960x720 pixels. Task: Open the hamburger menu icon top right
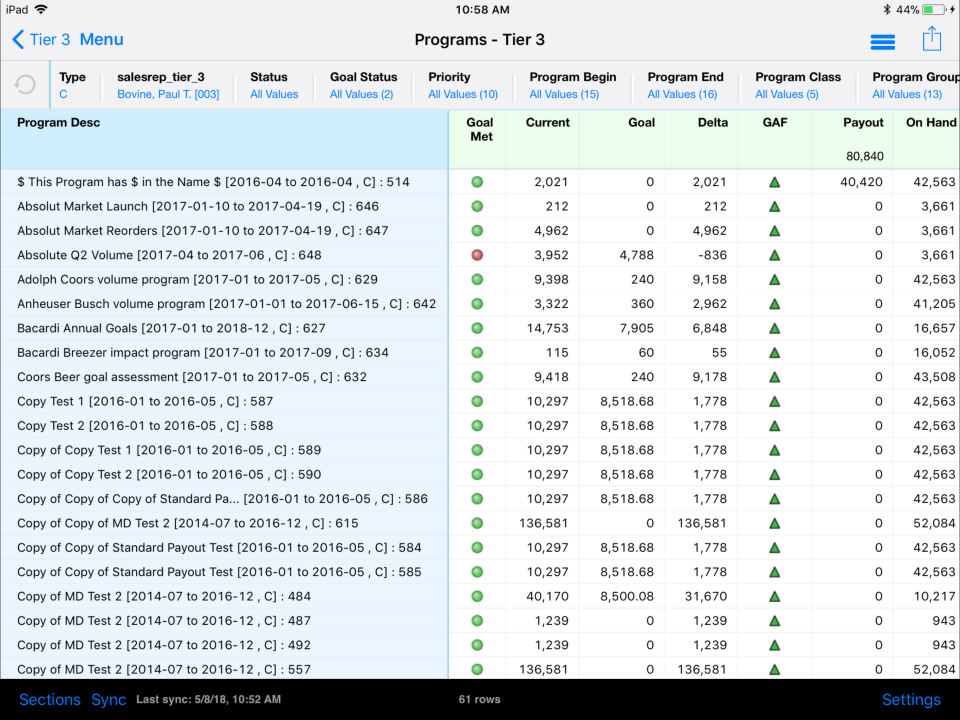click(x=881, y=41)
